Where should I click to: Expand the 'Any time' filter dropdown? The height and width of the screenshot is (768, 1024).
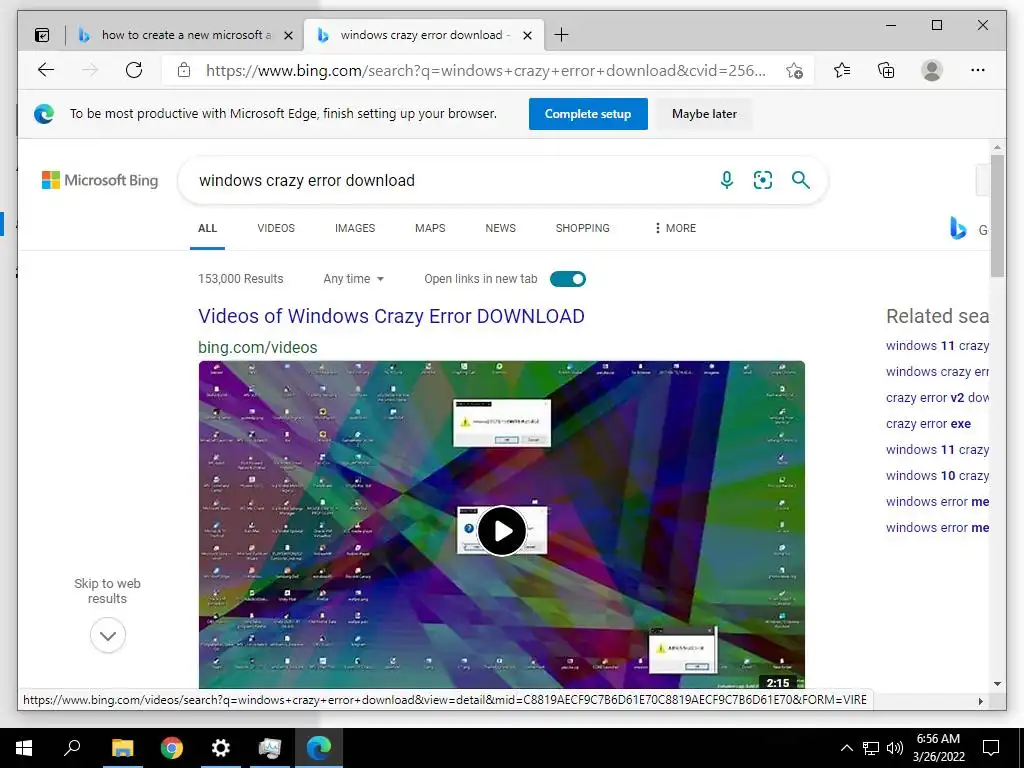click(x=353, y=279)
